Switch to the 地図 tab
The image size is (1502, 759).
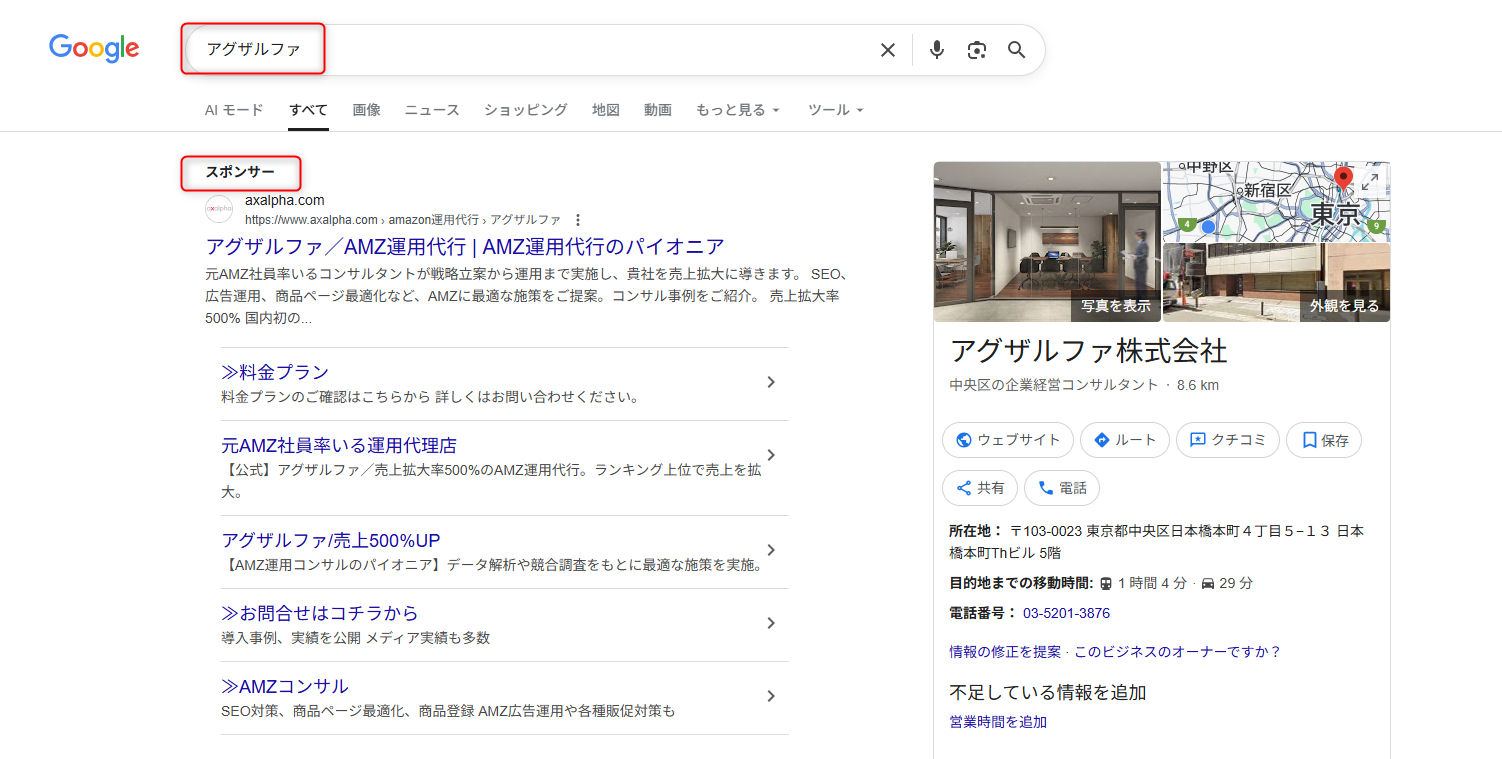click(x=606, y=110)
